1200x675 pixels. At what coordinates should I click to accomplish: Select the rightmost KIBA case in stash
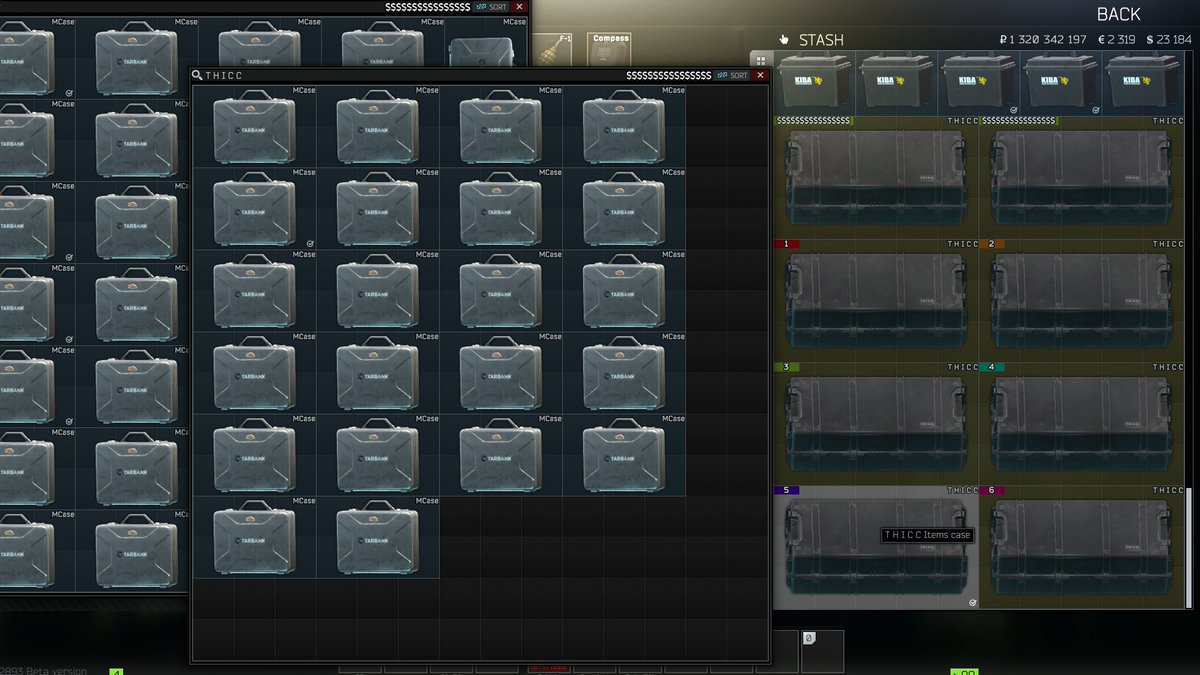tap(1143, 83)
